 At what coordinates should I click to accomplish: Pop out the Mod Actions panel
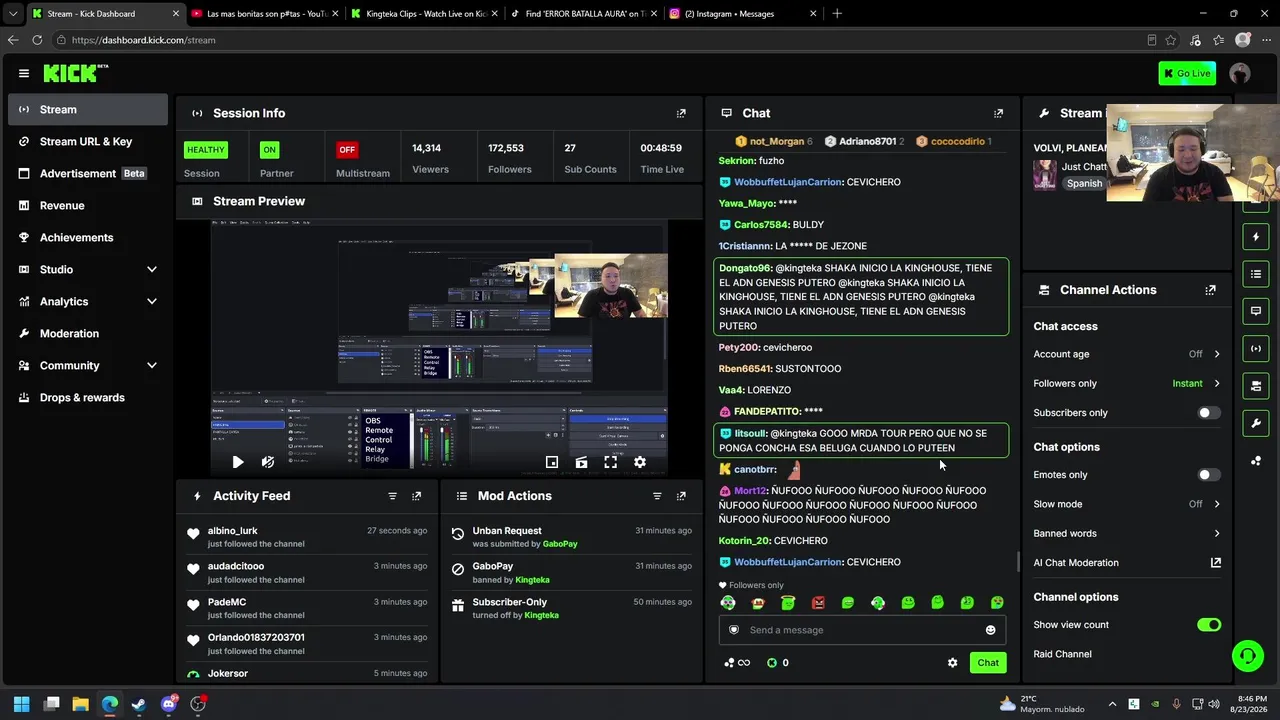click(x=681, y=496)
